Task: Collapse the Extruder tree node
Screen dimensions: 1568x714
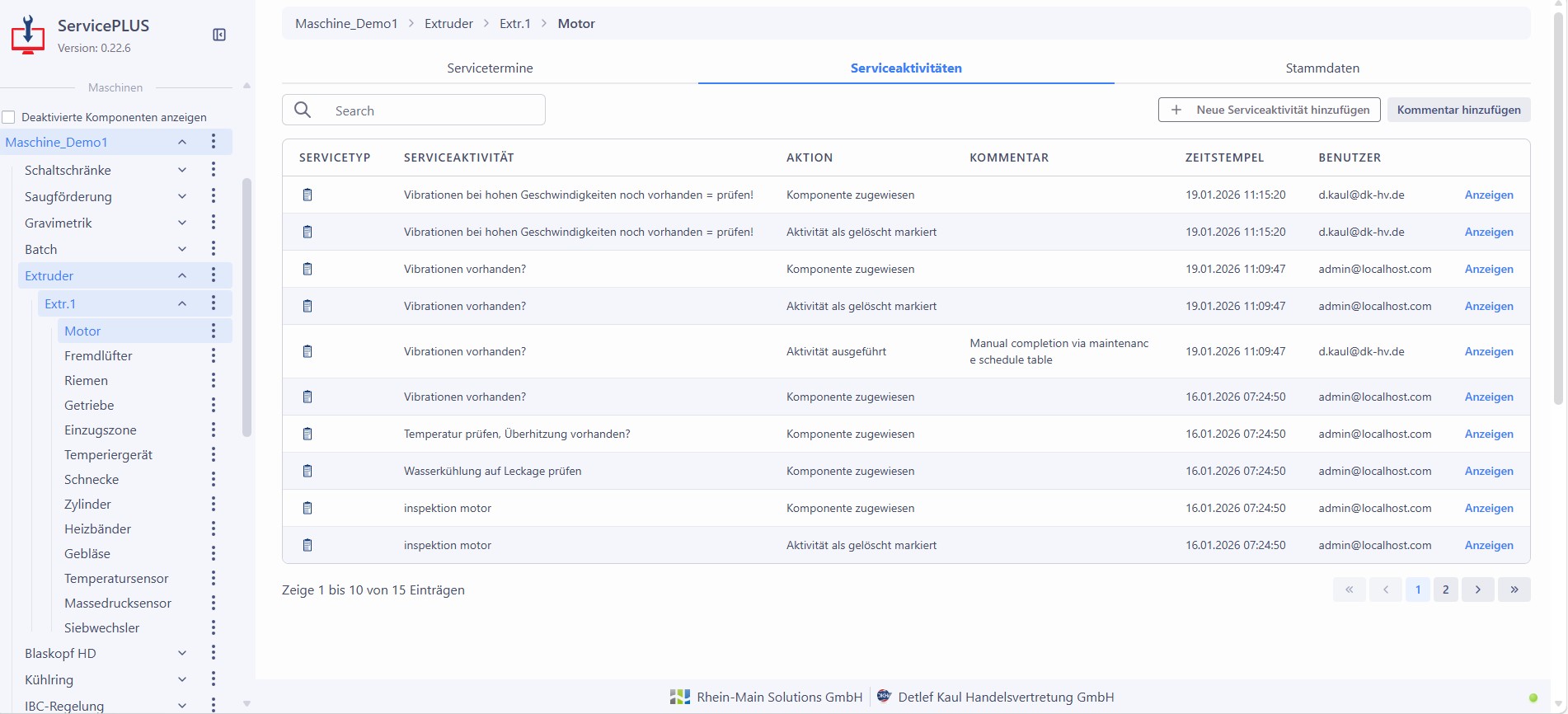Action: pos(182,275)
